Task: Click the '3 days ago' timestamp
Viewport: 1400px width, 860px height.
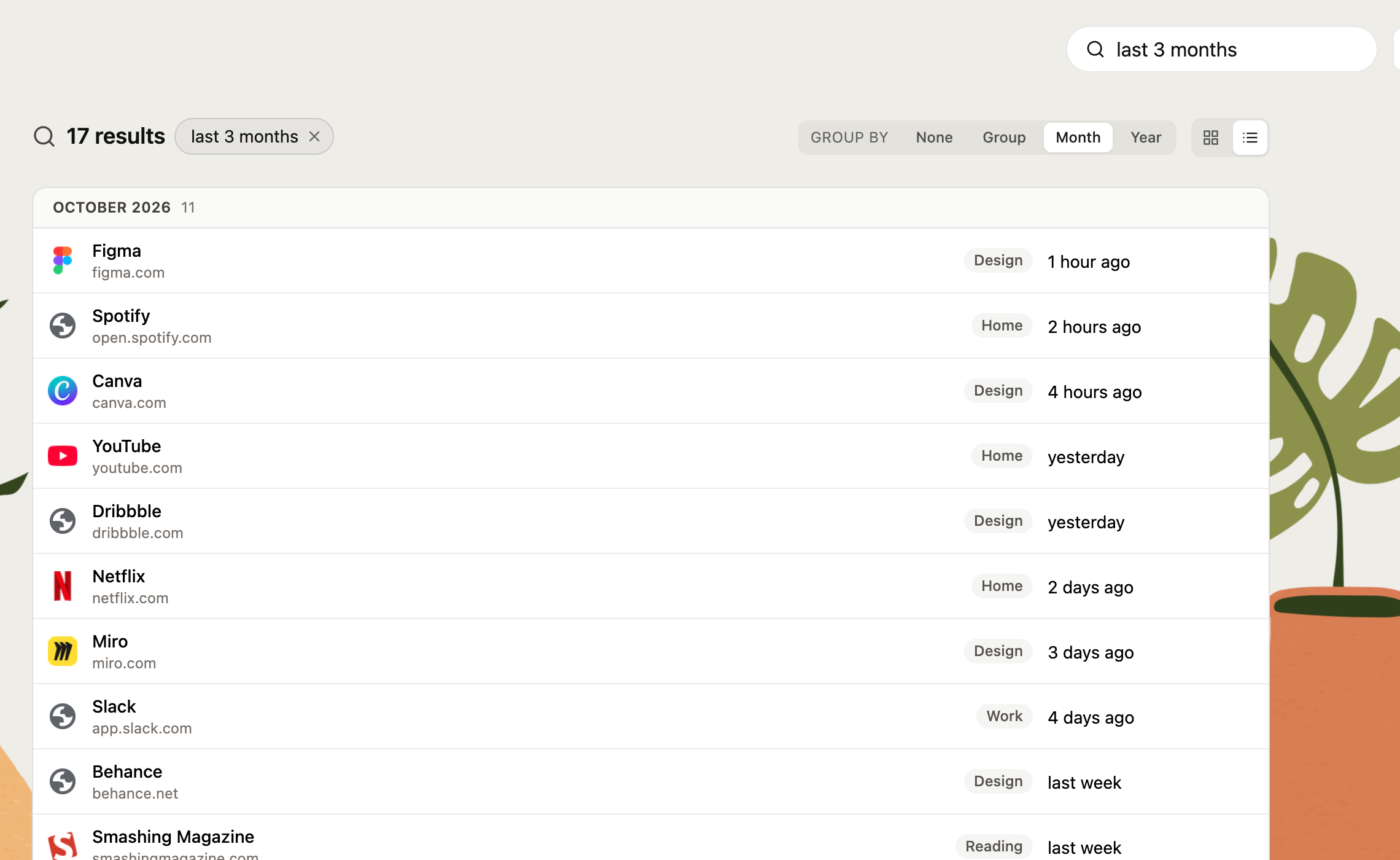Action: pyautogui.click(x=1091, y=652)
